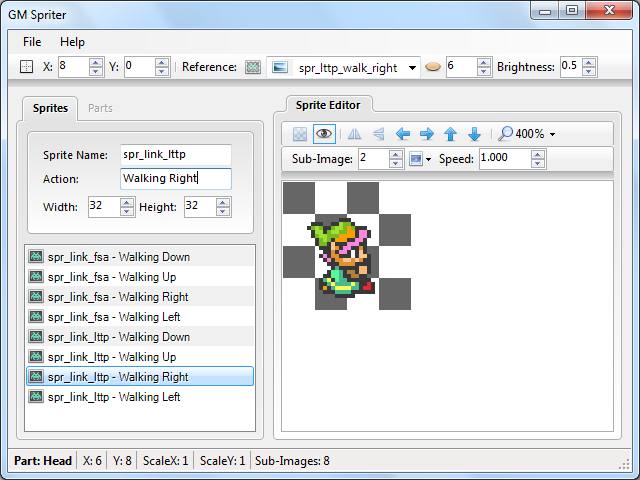This screenshot has width=640, height=480.
Task: Open the File menu
Action: pyautogui.click(x=32, y=42)
